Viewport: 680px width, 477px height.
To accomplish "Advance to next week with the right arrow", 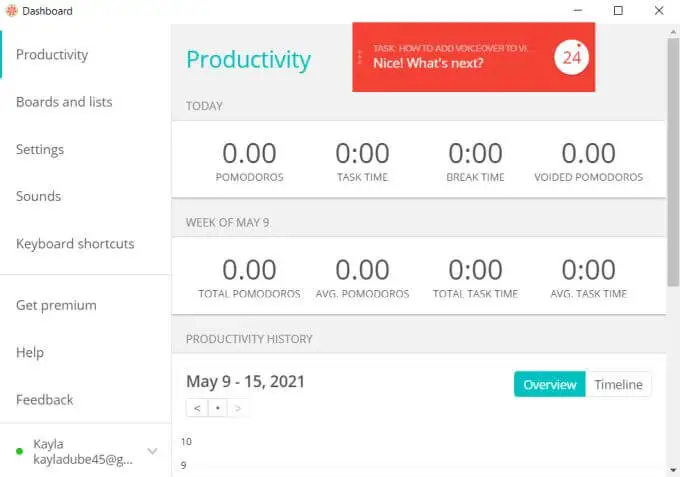I will 237,408.
